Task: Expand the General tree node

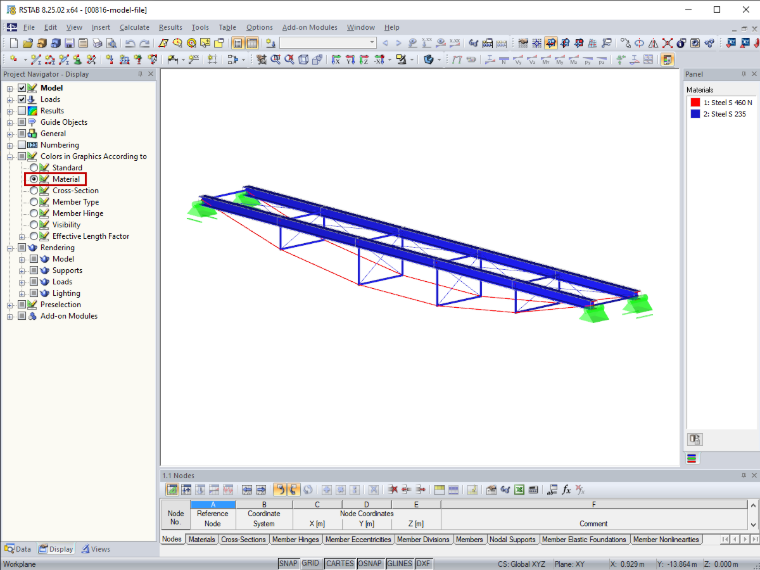Action: tap(10, 134)
